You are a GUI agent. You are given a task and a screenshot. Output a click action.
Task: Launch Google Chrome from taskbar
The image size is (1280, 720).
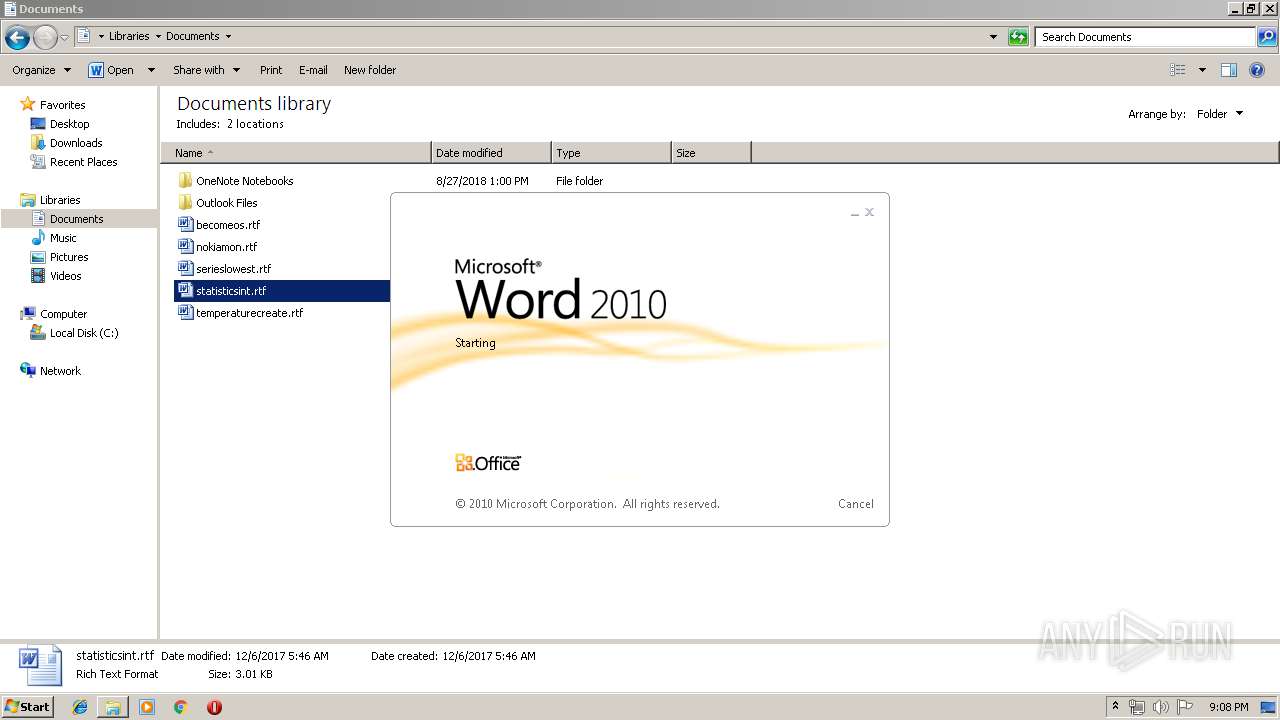[x=180, y=707]
